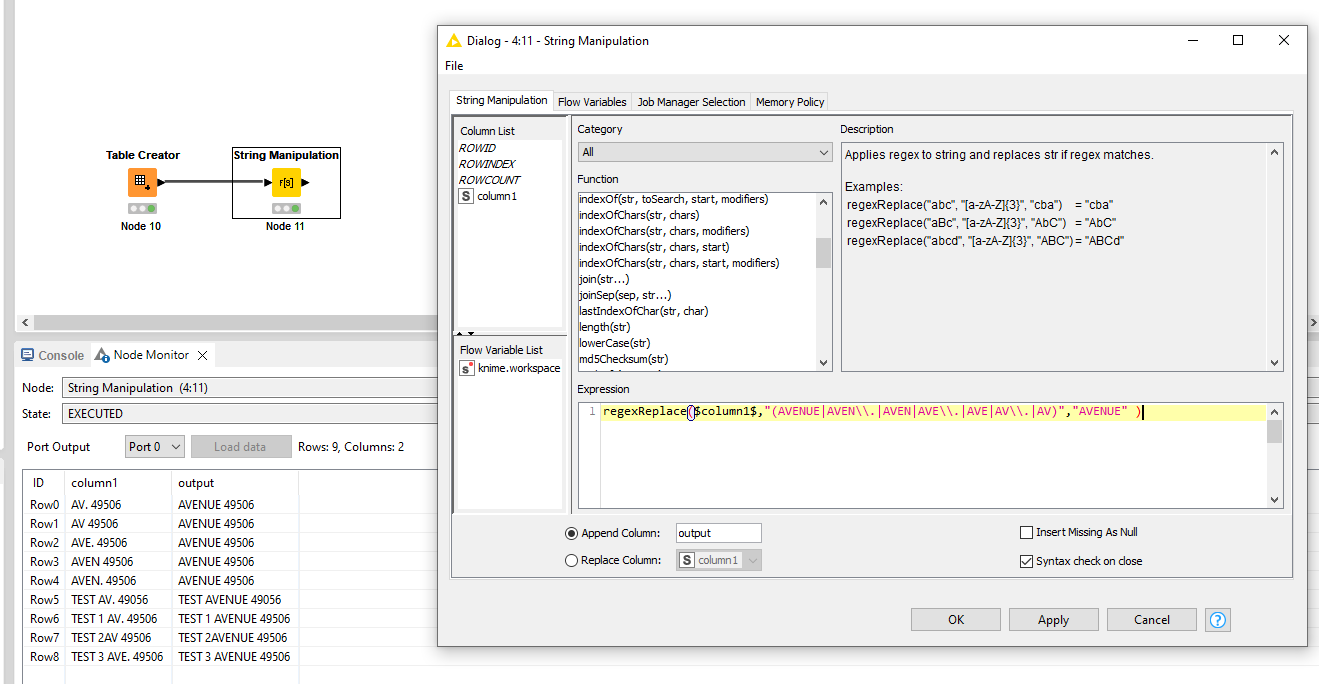
Task: Select function length(str)
Action: [x=604, y=327]
